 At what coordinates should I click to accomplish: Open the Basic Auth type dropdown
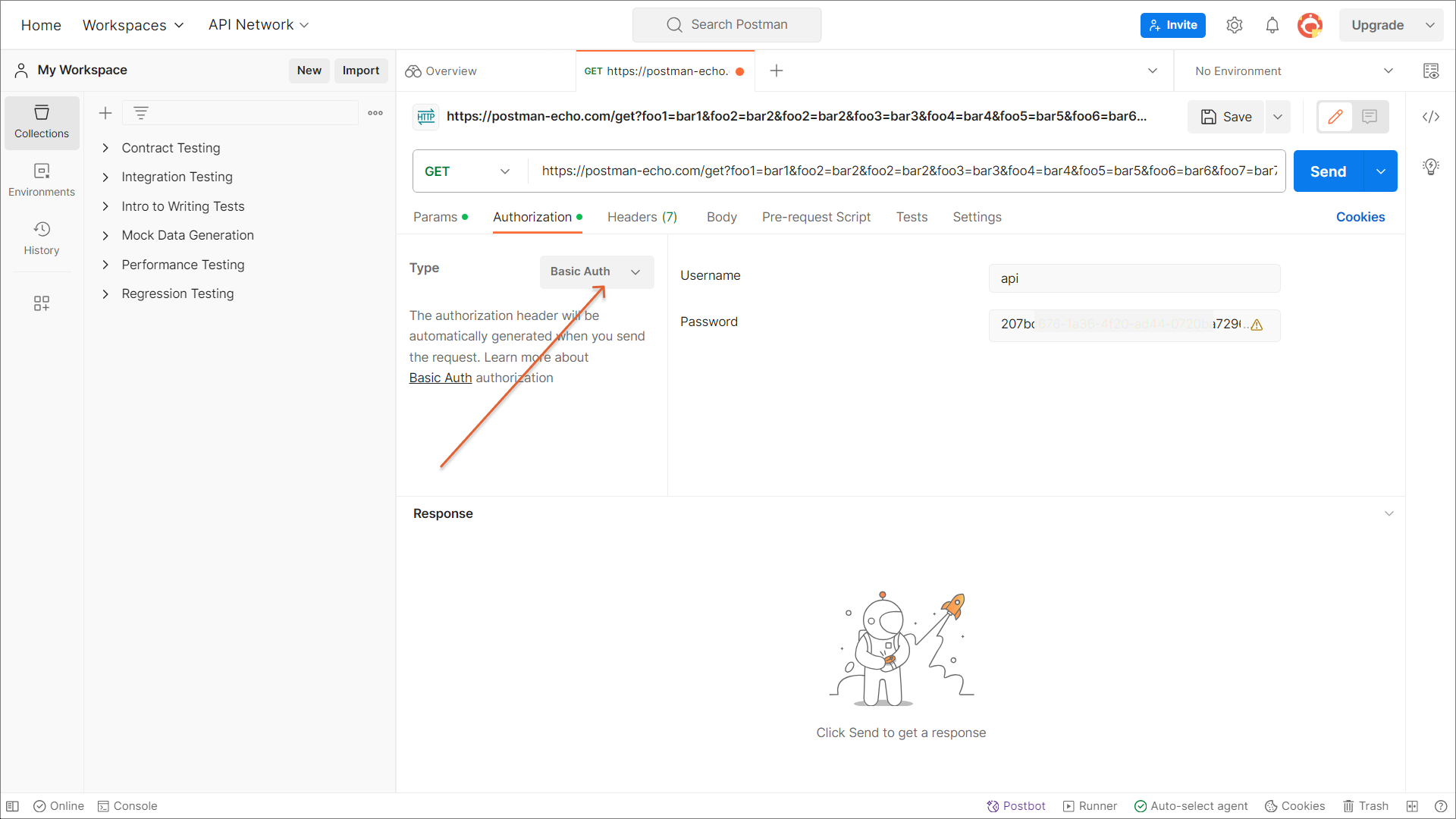pos(596,271)
